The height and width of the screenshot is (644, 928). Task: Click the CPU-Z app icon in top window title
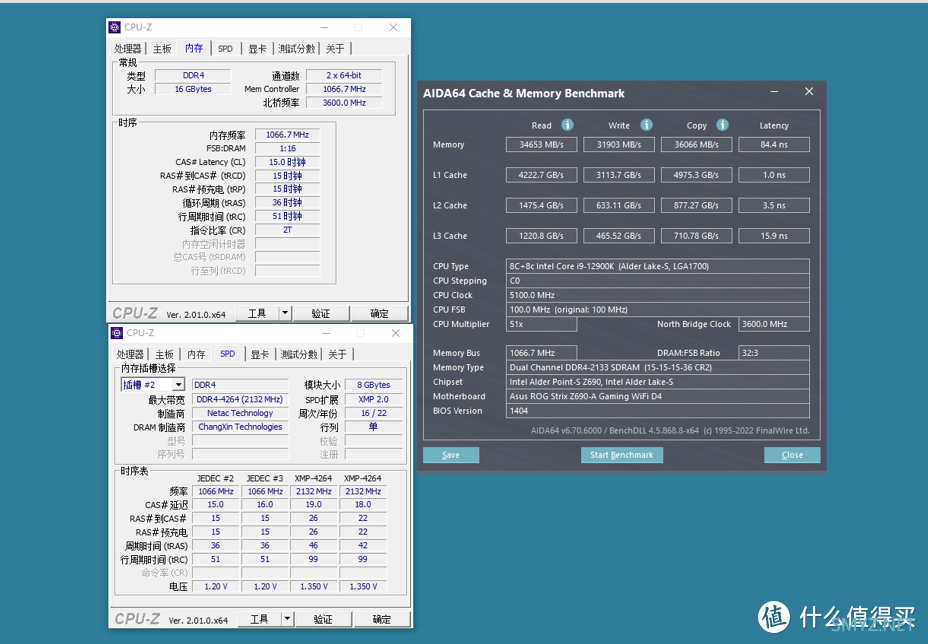[x=115, y=27]
